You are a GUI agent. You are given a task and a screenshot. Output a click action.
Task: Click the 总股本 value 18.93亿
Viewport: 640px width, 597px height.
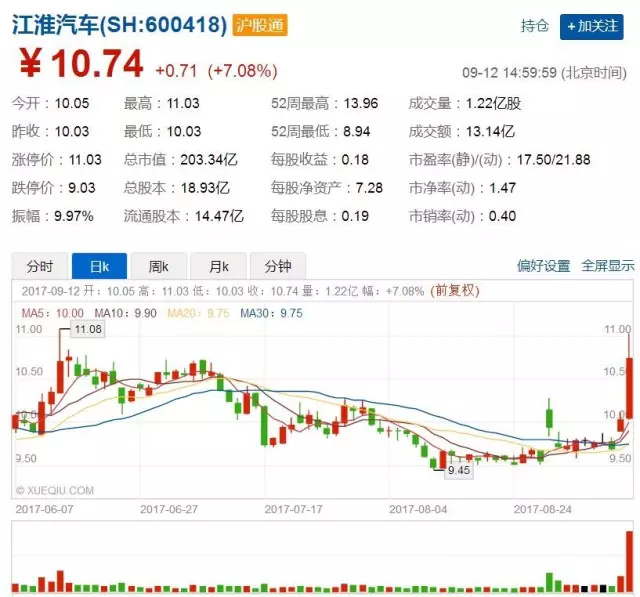point(205,188)
